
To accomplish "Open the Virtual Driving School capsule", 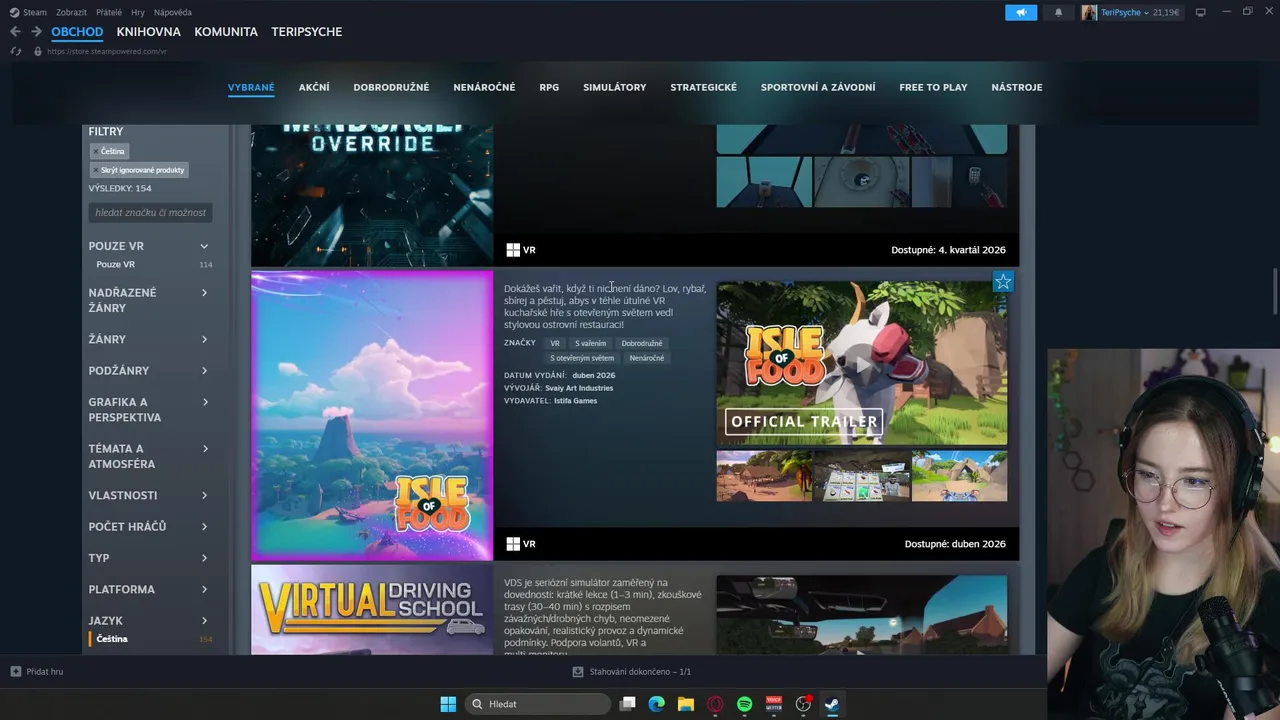I will click(372, 610).
